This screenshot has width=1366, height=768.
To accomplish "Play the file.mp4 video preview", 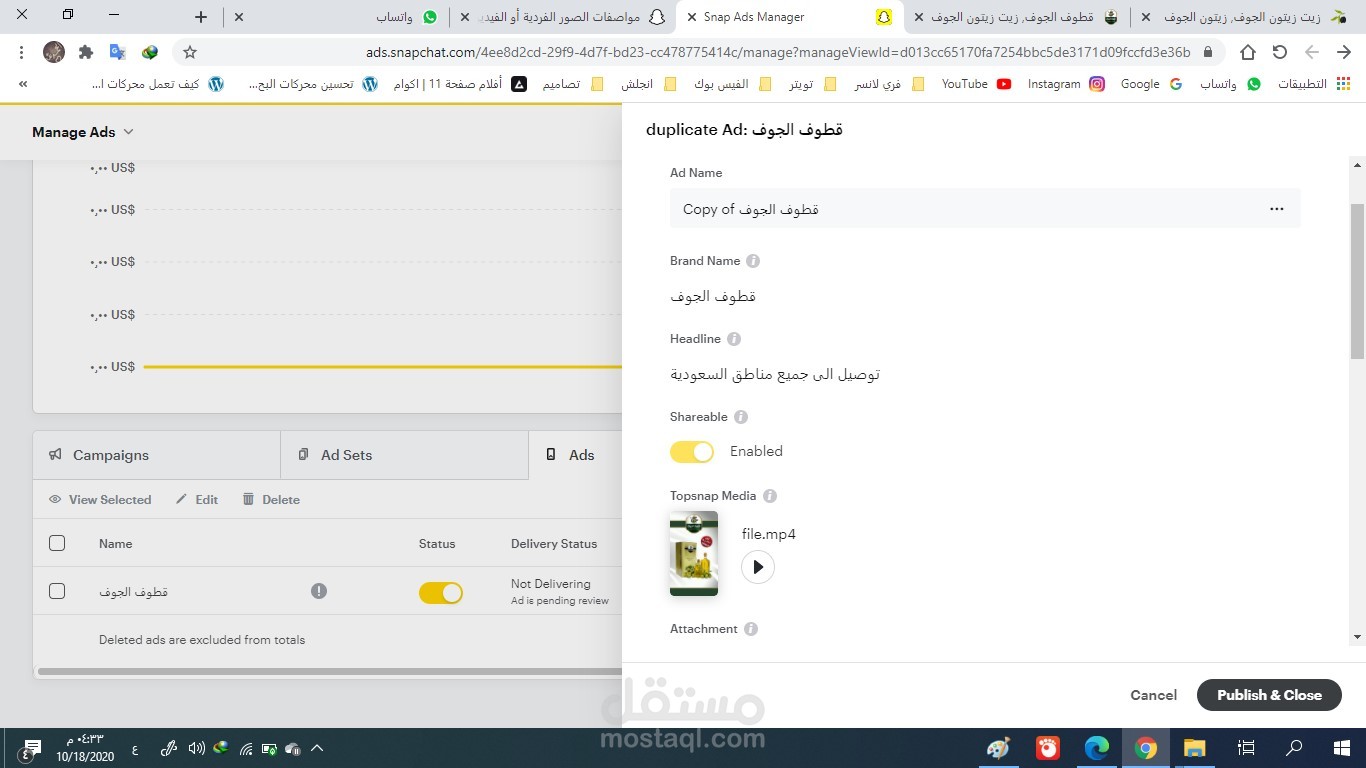I will click(x=758, y=567).
